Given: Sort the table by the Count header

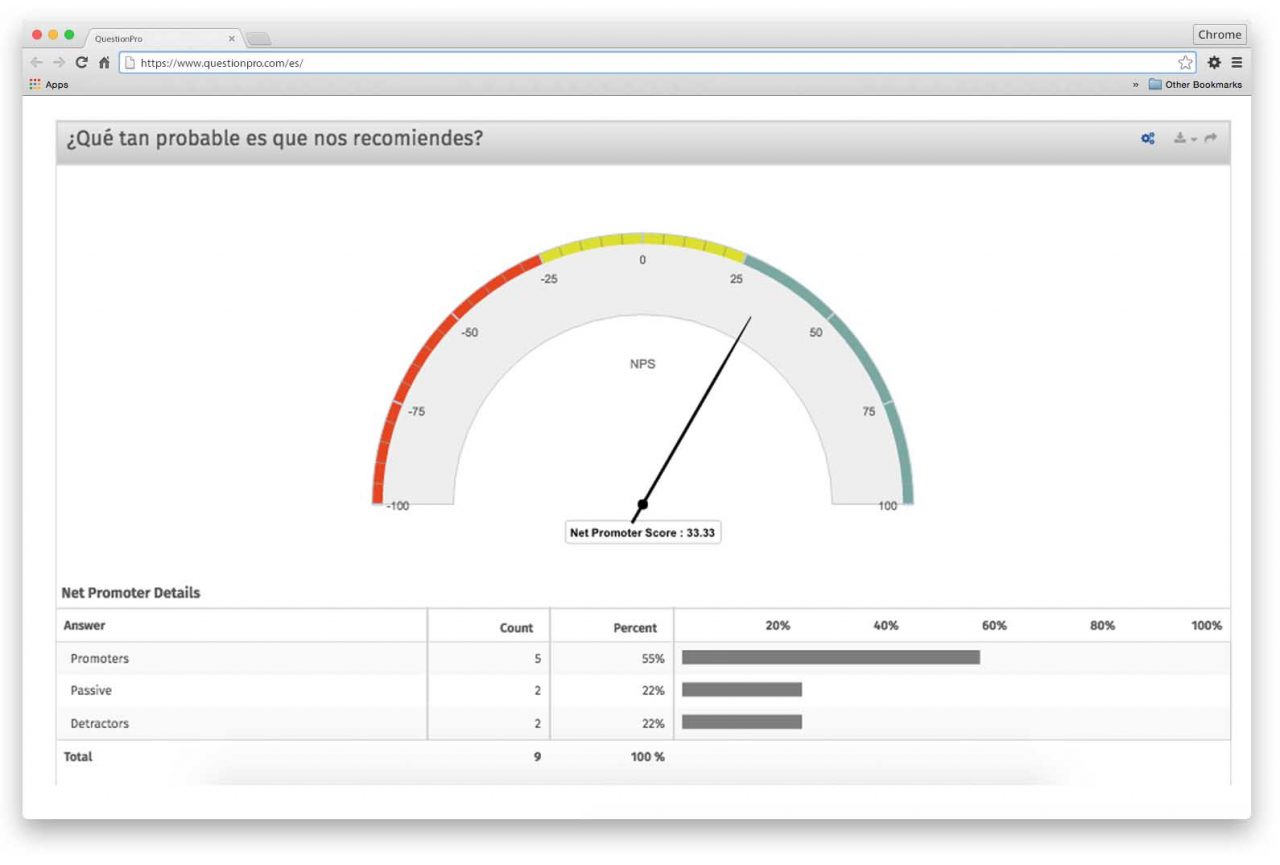Looking at the screenshot, I should (x=516, y=628).
